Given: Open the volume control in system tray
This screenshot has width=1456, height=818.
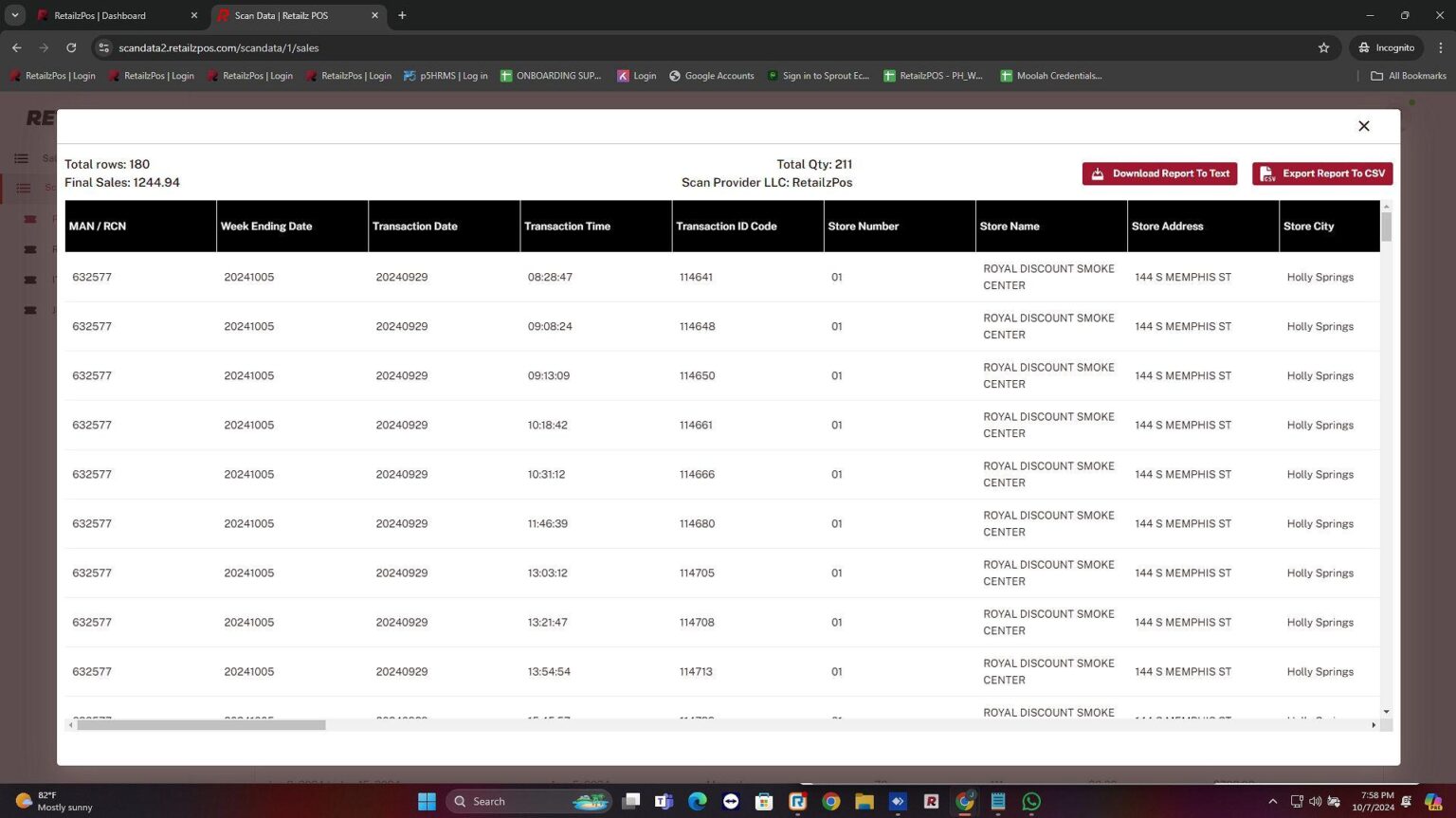Looking at the screenshot, I should click(1315, 802).
